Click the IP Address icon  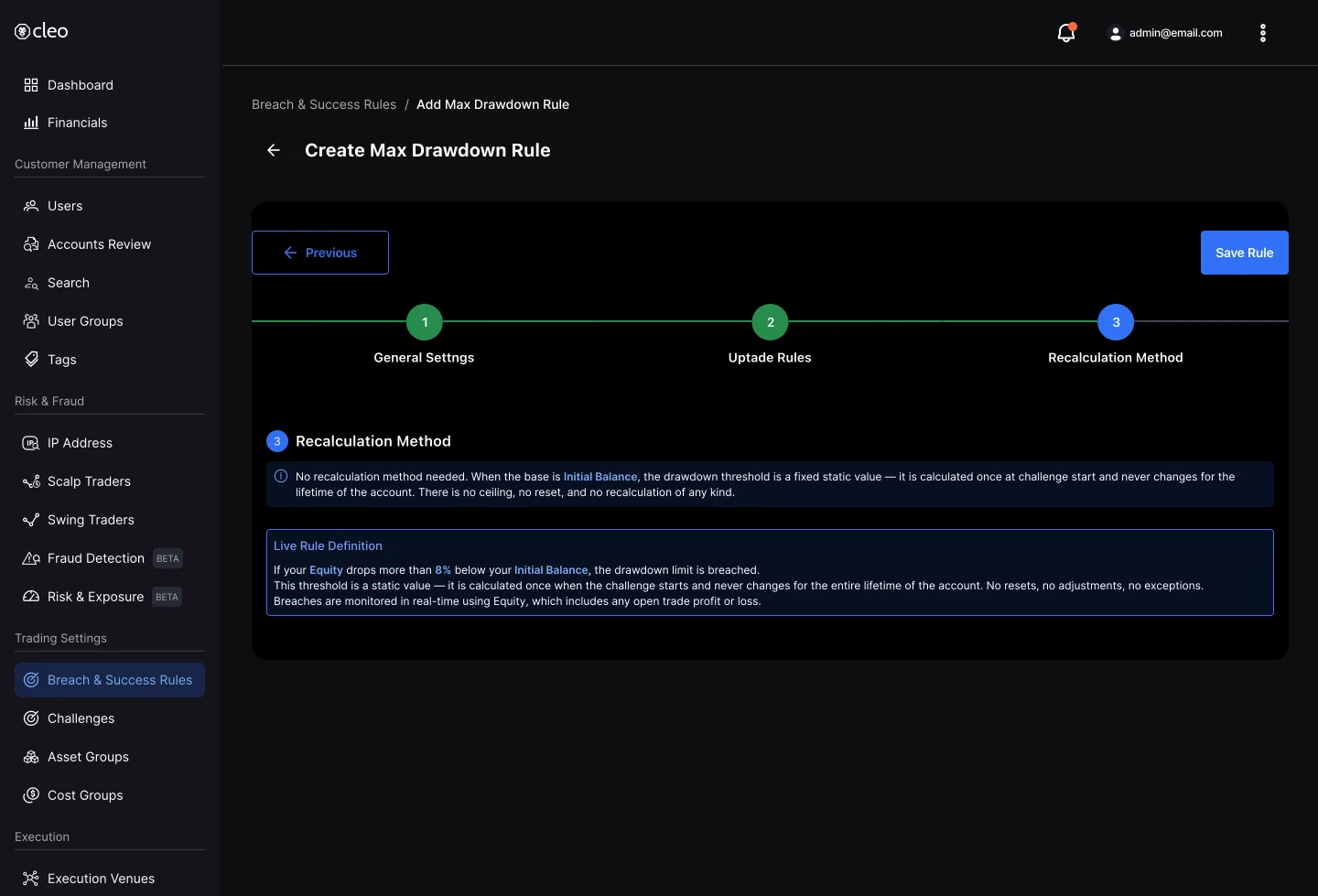31,443
